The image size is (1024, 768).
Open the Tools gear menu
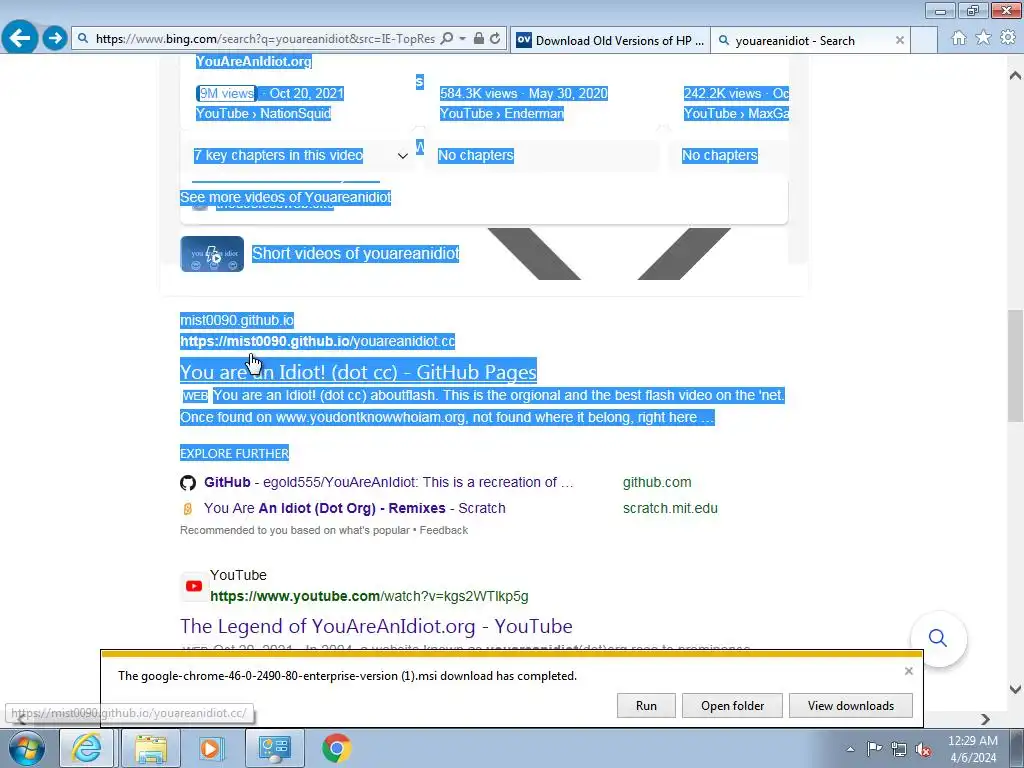tap(1008, 38)
